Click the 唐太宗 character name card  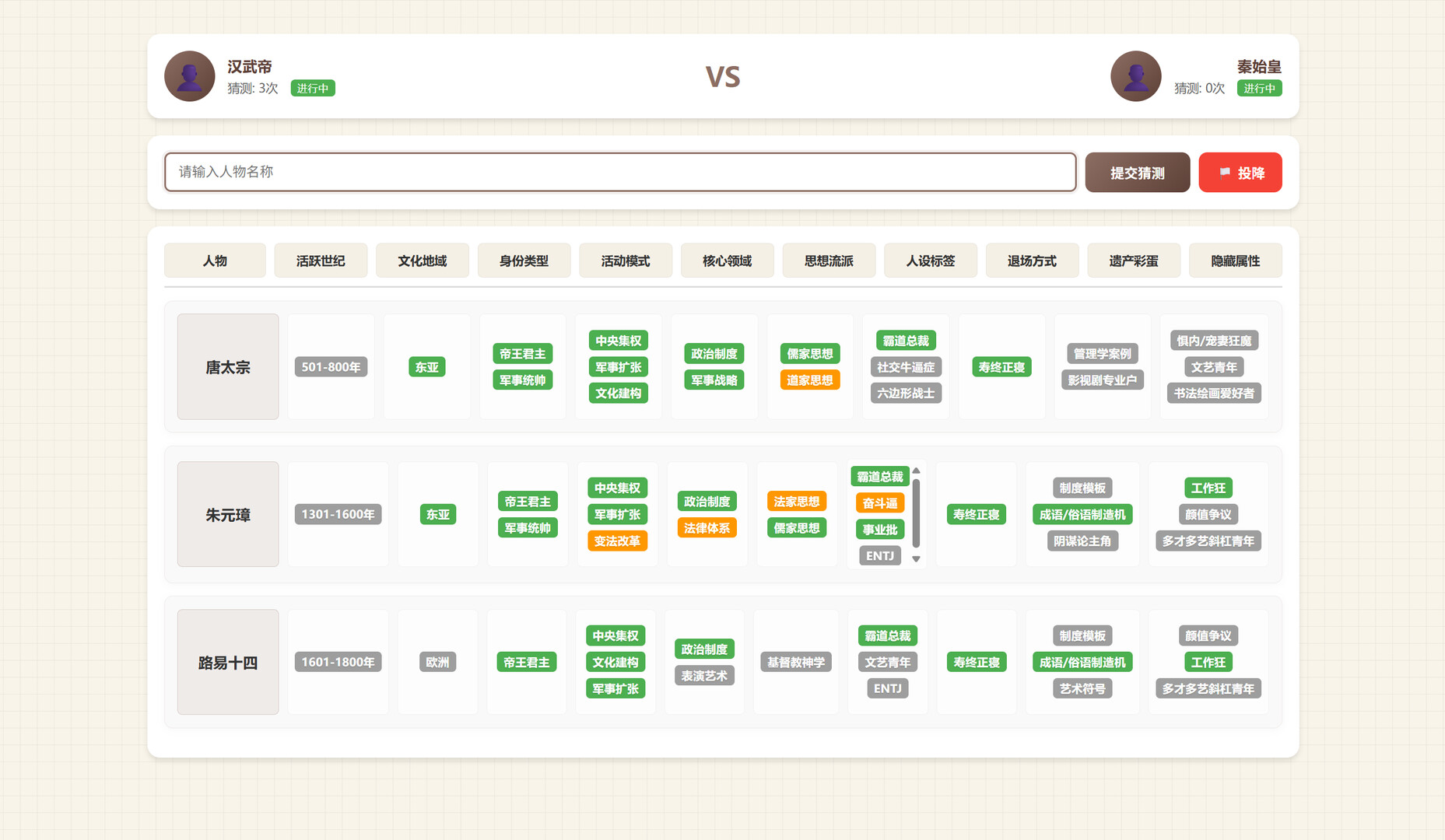(x=228, y=367)
